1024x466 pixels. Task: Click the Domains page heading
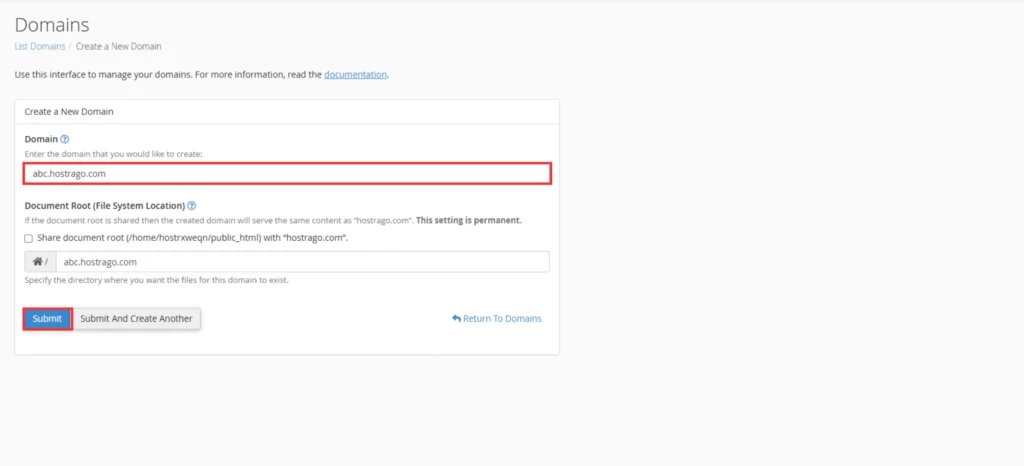[x=52, y=25]
